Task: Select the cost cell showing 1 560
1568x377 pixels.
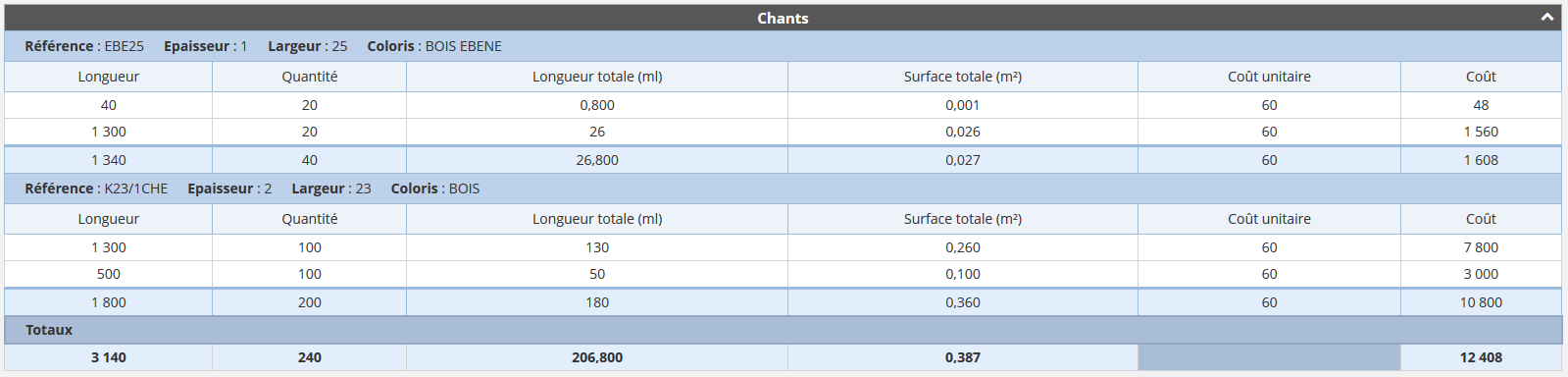Action: (x=1481, y=132)
